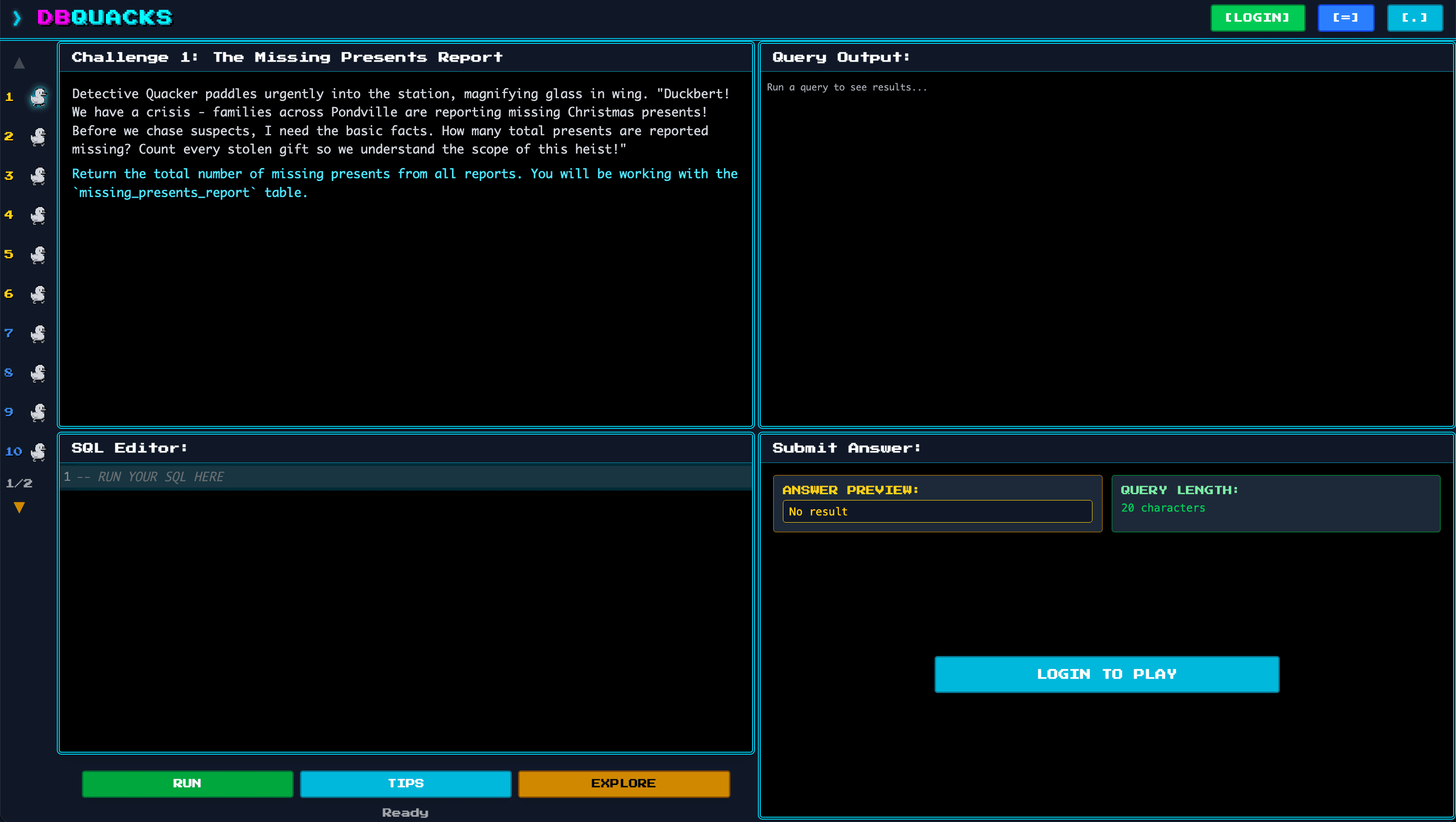Click the down arrow below the 1/2 indicator

19,507
